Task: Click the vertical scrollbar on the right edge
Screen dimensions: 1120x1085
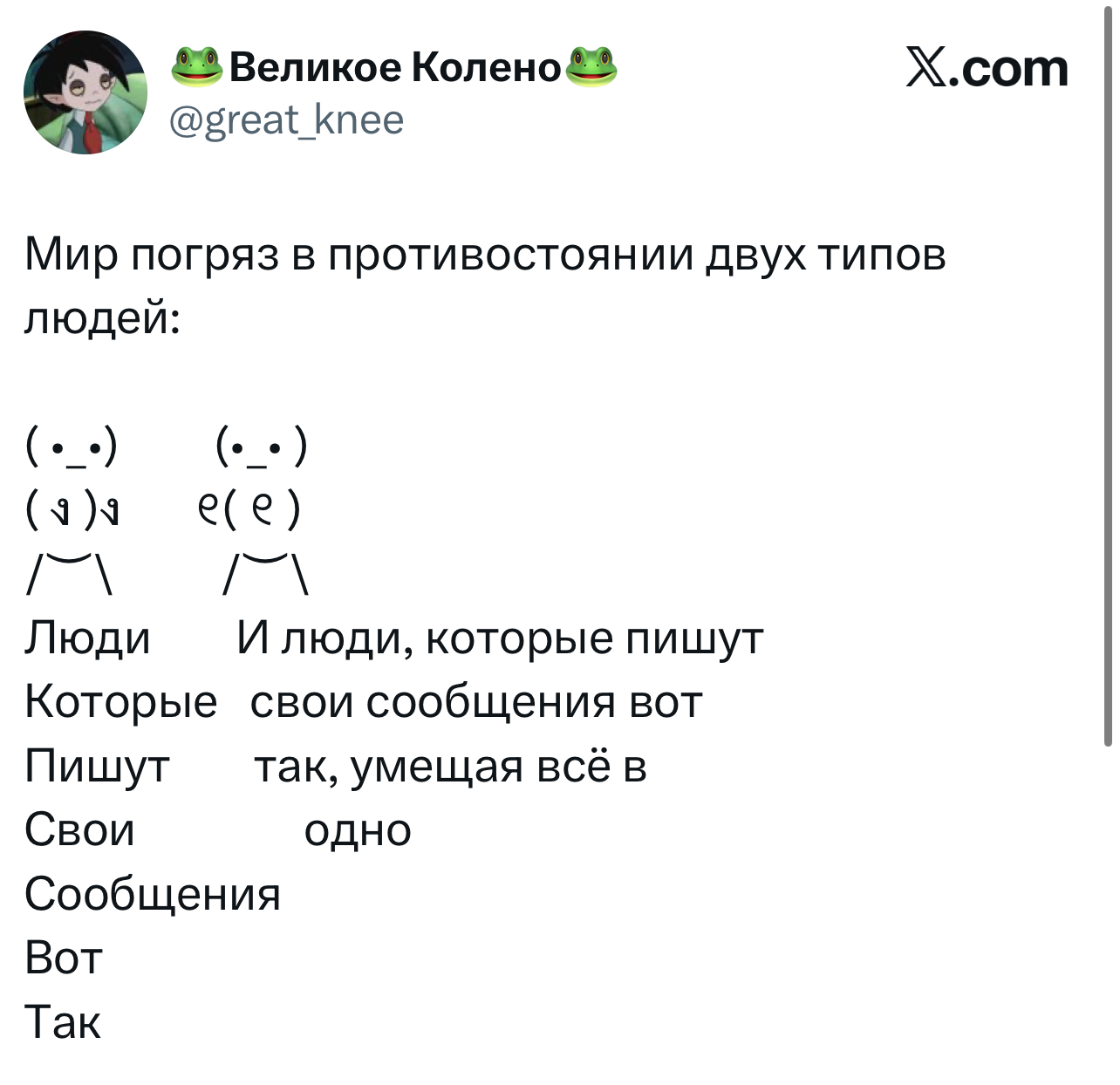Action: point(1108,375)
